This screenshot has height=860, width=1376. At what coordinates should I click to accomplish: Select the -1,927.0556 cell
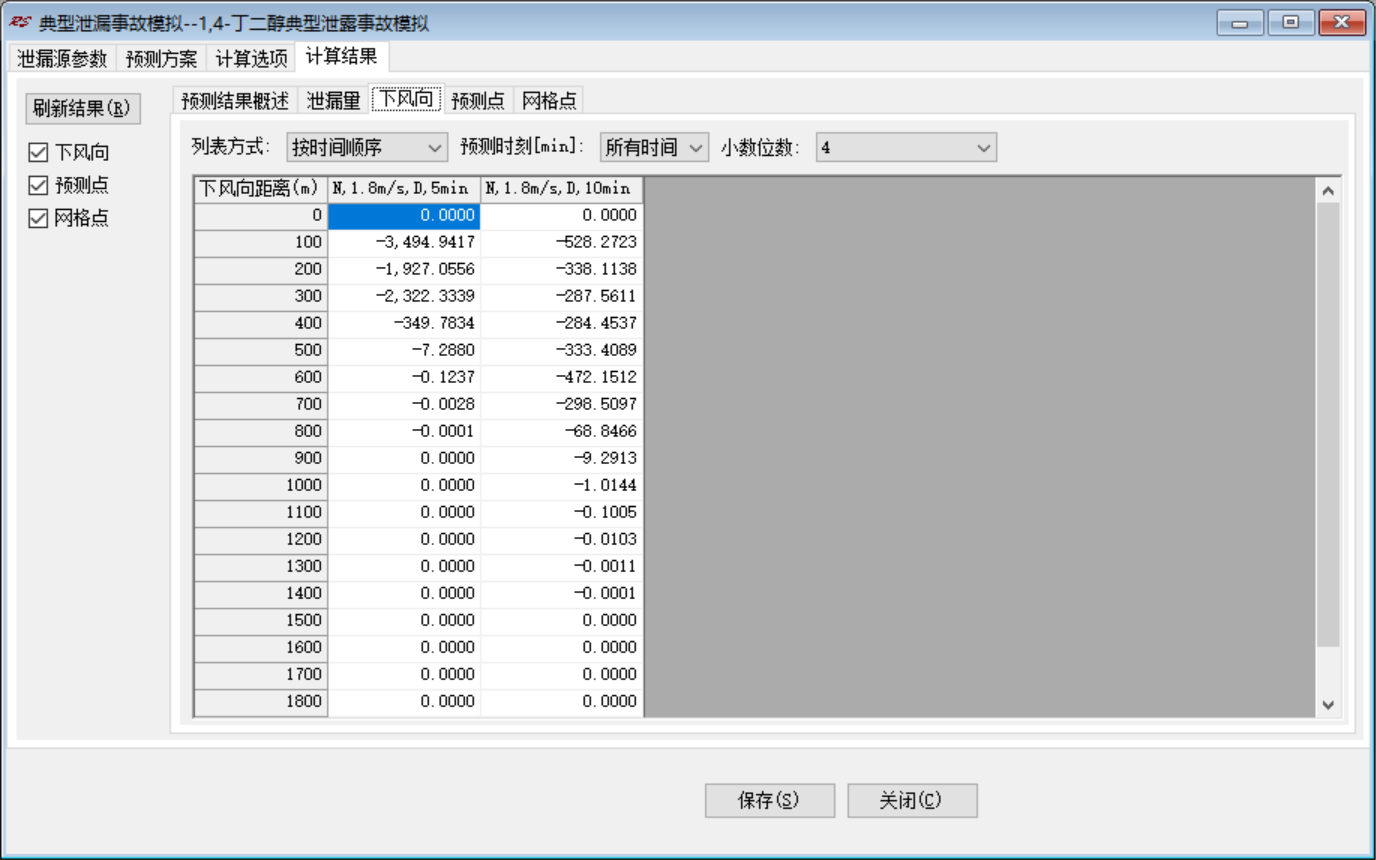point(404,270)
